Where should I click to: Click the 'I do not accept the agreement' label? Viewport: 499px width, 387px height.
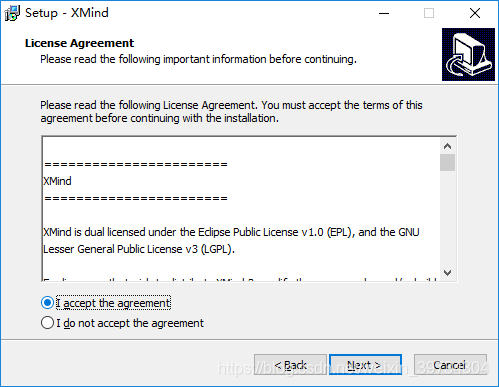coord(130,323)
